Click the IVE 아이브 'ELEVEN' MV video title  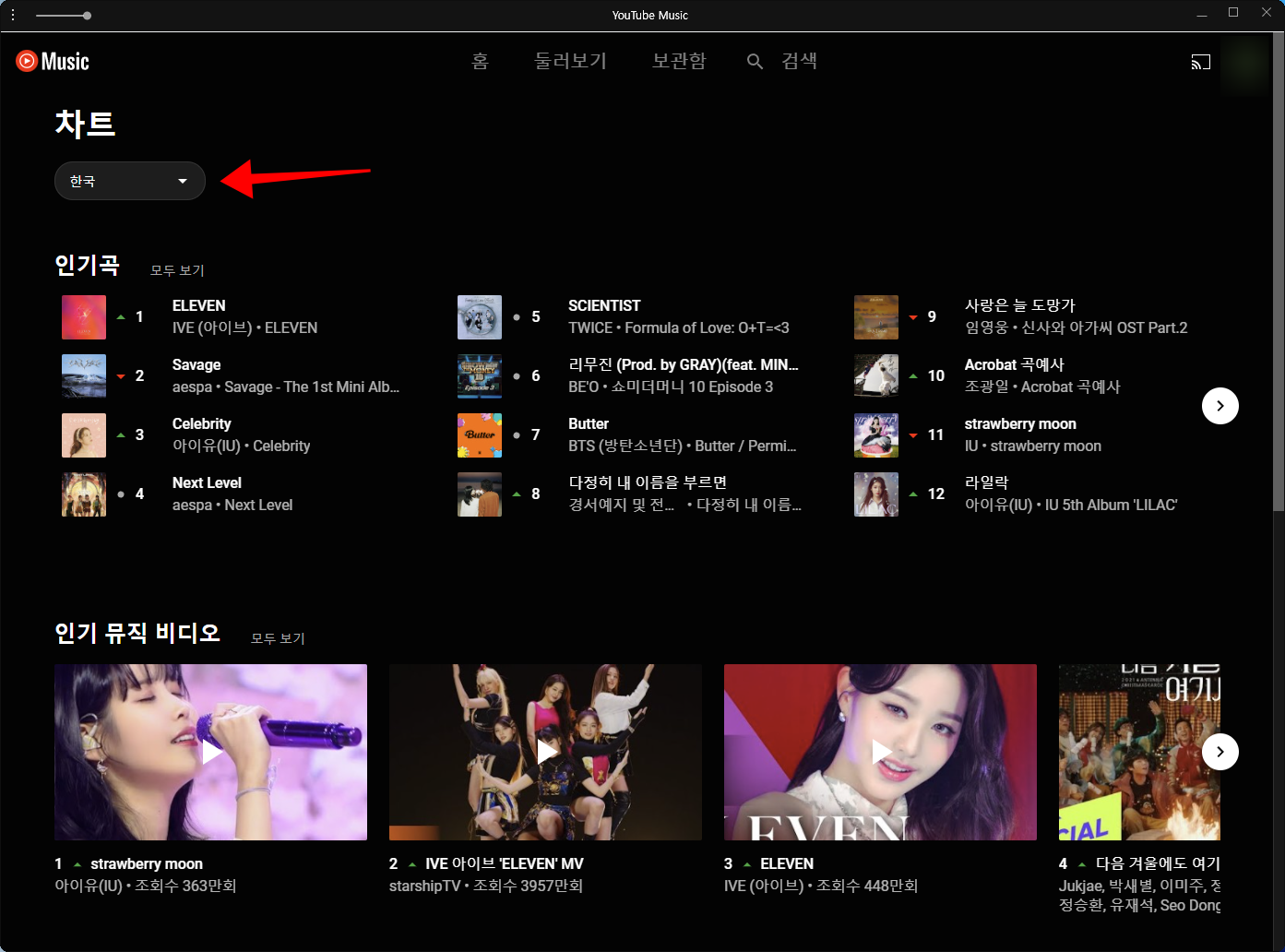click(x=505, y=863)
